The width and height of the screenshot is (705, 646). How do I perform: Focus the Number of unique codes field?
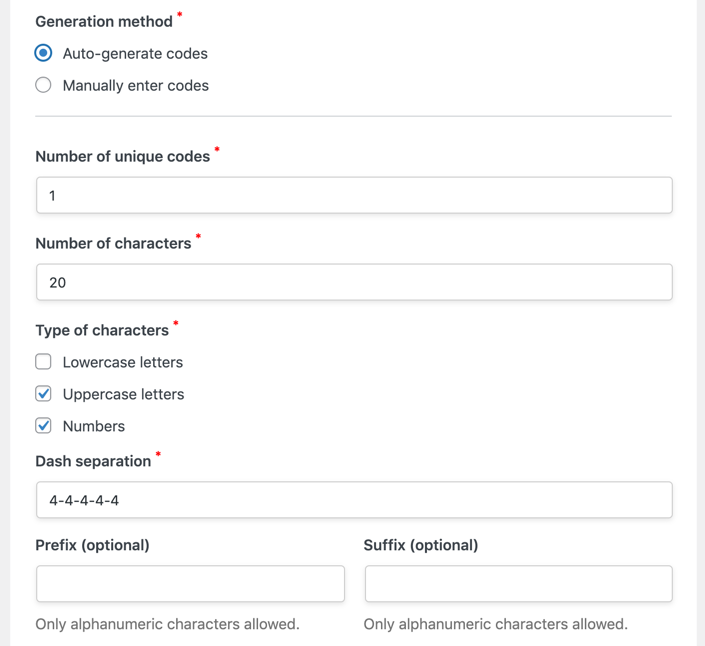[354, 196]
